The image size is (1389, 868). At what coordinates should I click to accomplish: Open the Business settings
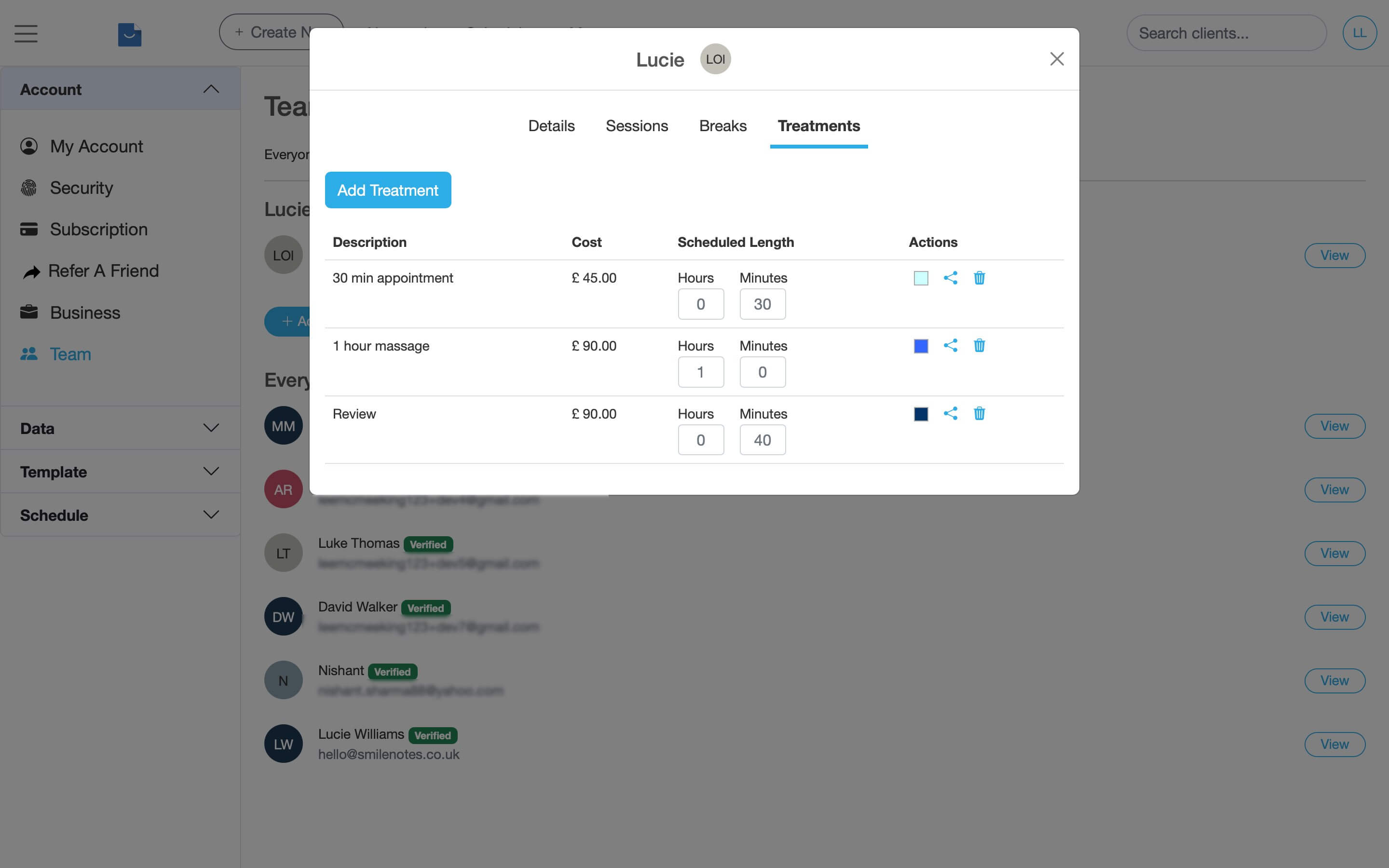(85, 312)
